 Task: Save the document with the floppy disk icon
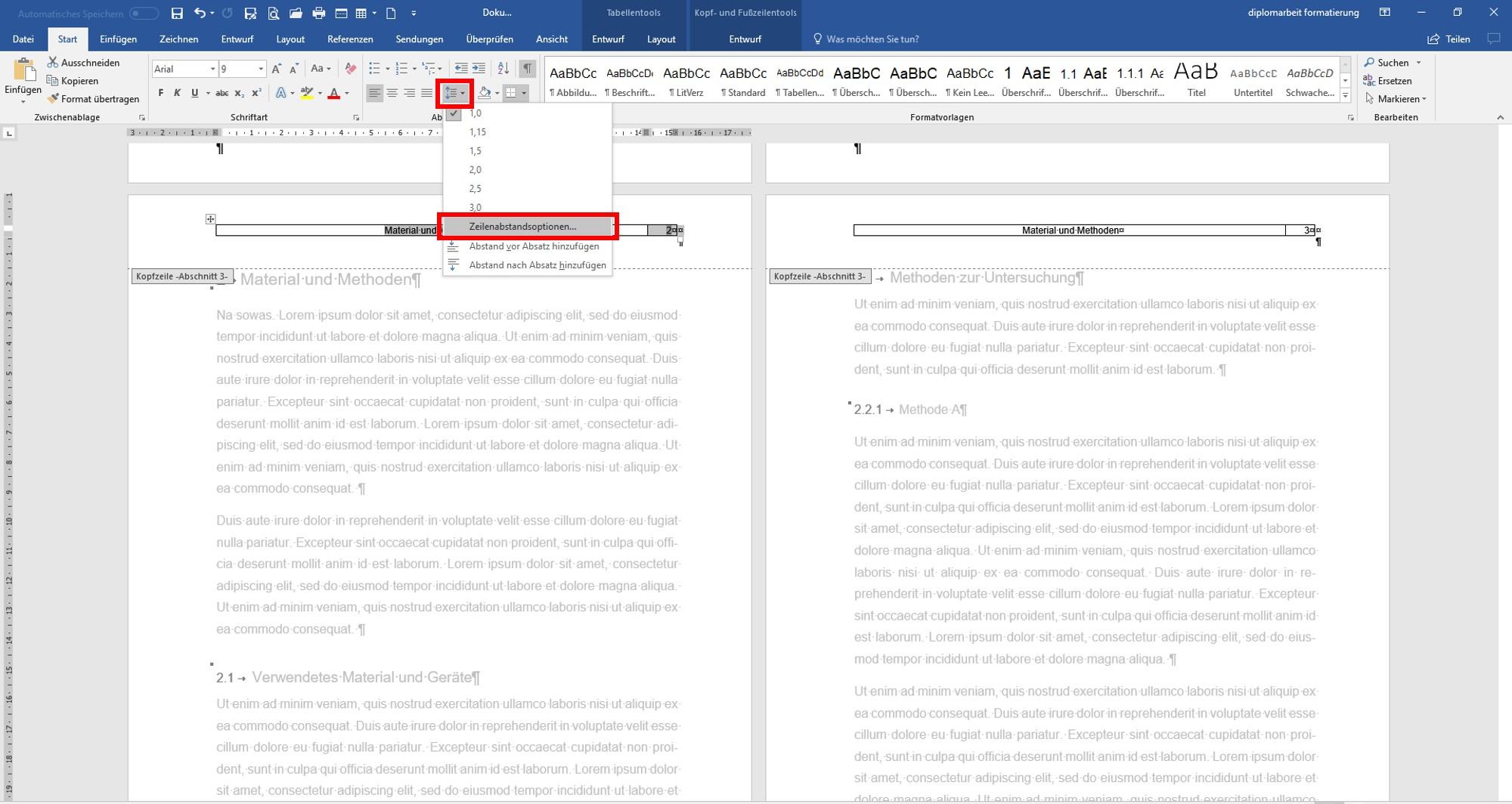(177, 13)
